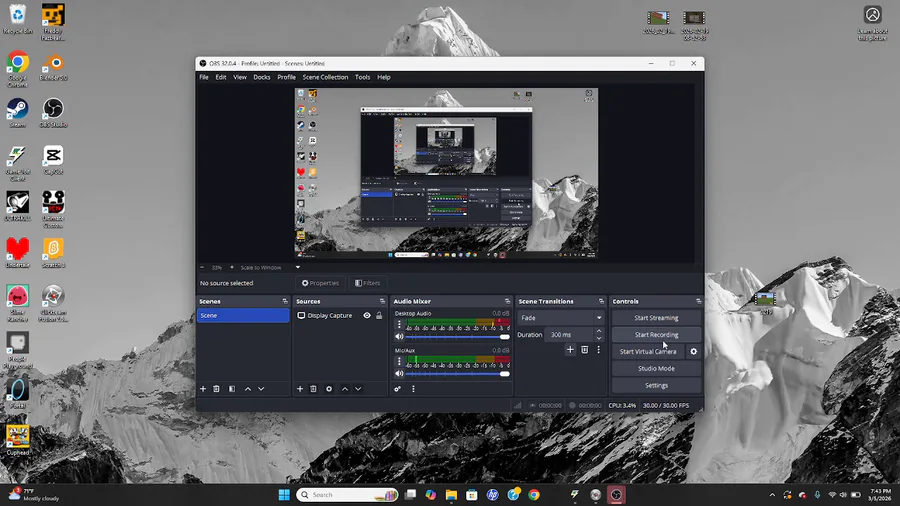The image size is (900, 506).
Task: Click the OBS preview canvas
Action: (446, 173)
